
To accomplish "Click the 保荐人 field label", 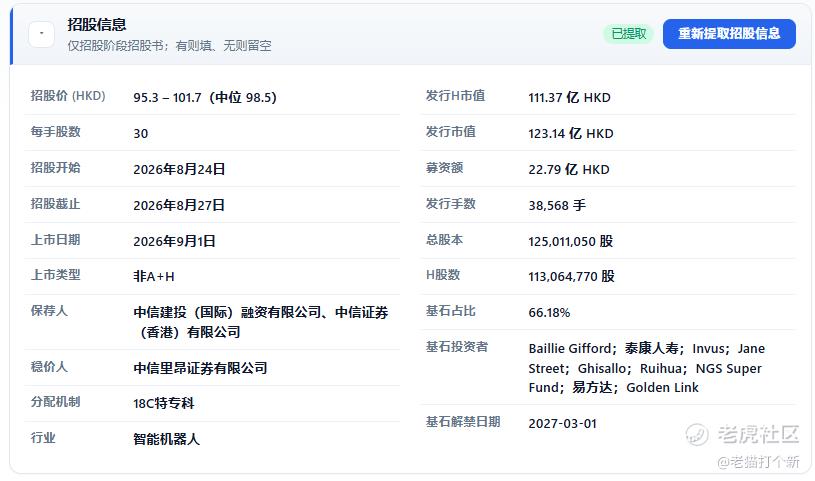I will pyautogui.click(x=49, y=310).
